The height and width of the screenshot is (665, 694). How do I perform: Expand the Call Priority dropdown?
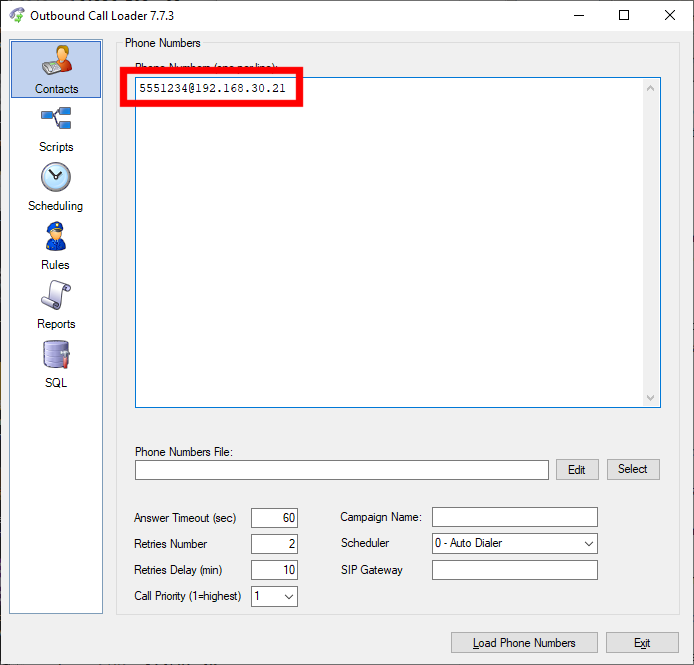click(288, 596)
